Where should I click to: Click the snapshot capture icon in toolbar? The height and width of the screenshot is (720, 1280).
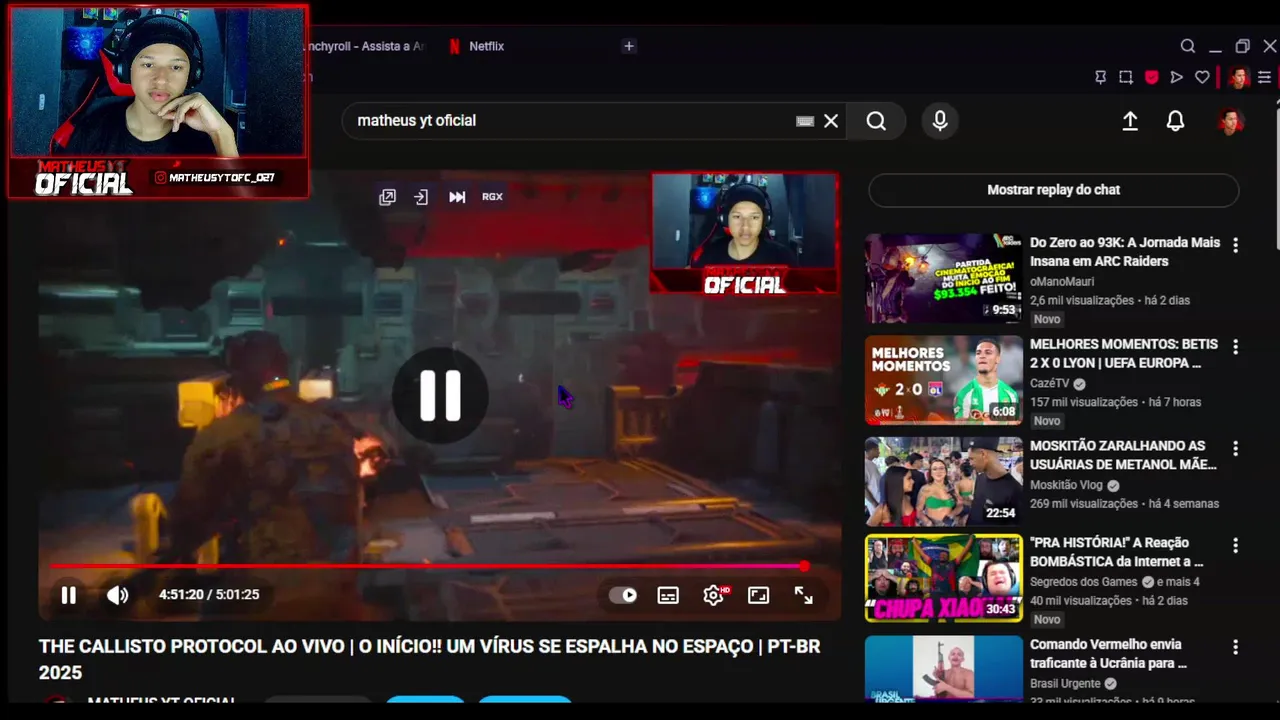pyautogui.click(x=1126, y=77)
